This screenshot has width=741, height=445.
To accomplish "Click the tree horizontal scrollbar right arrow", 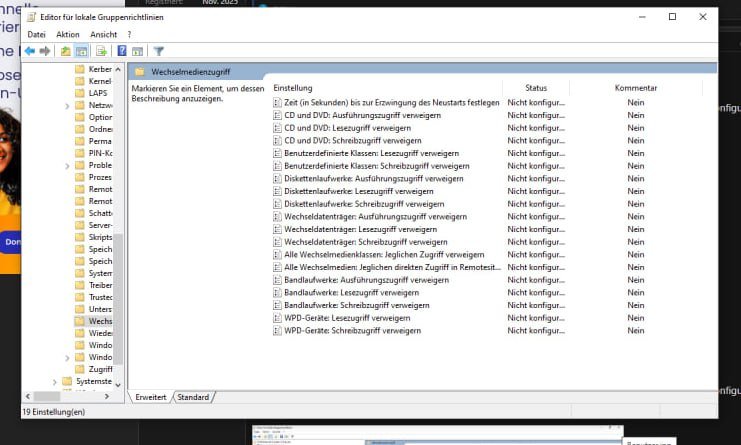I will [107, 396].
